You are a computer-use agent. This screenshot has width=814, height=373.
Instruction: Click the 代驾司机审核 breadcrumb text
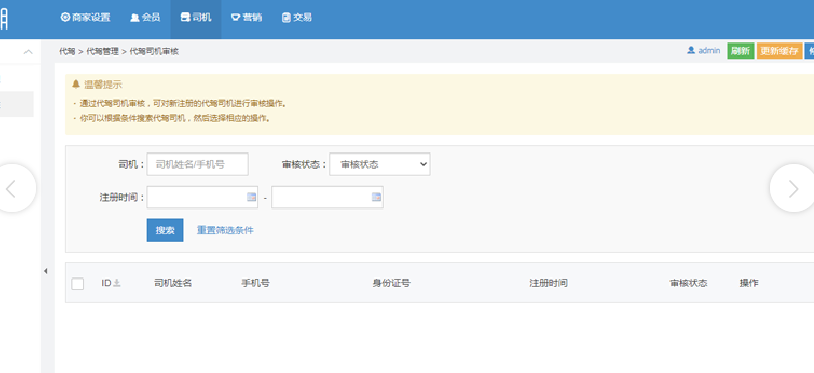coord(154,51)
